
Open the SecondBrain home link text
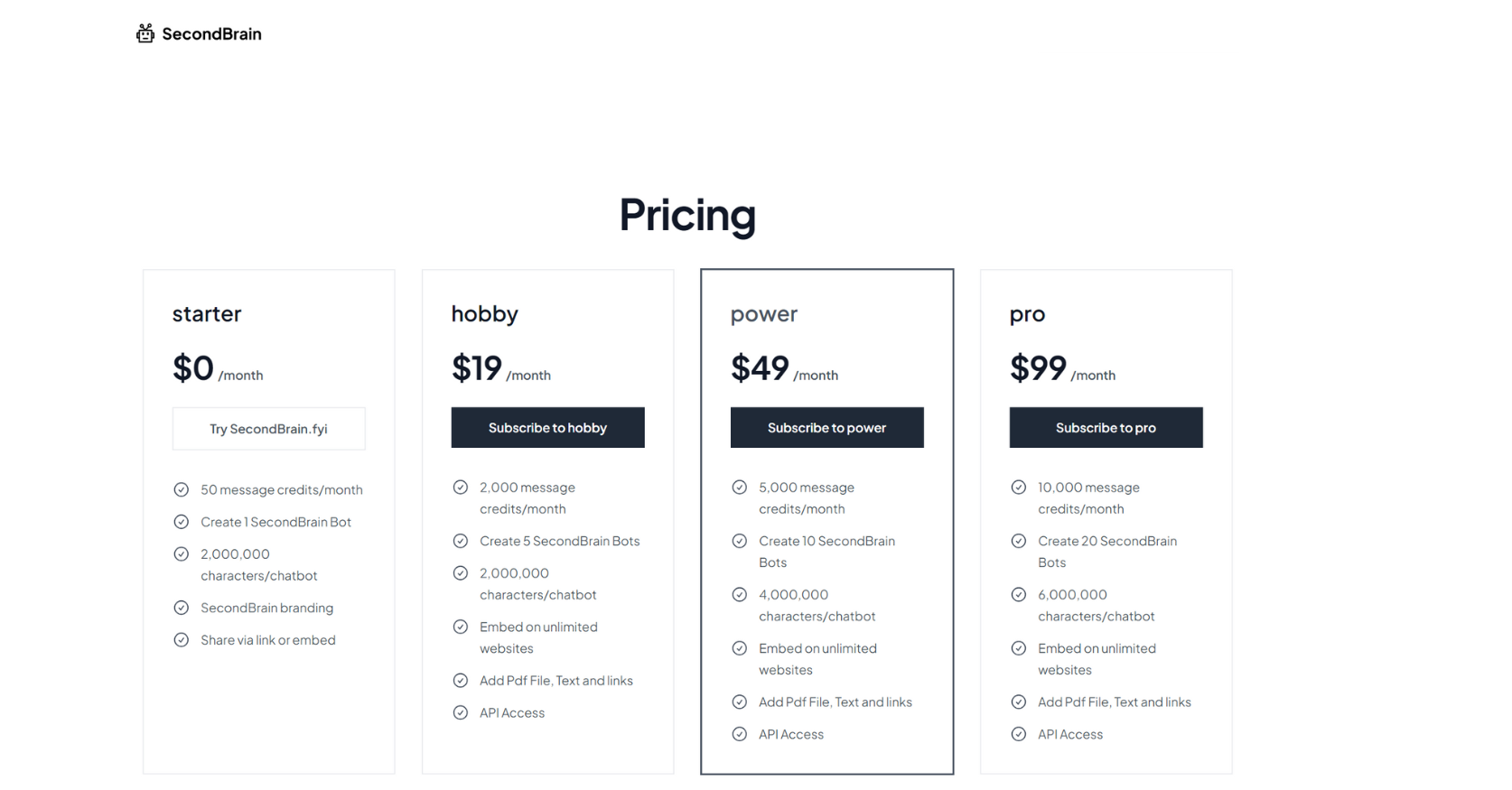pyautogui.click(x=211, y=34)
